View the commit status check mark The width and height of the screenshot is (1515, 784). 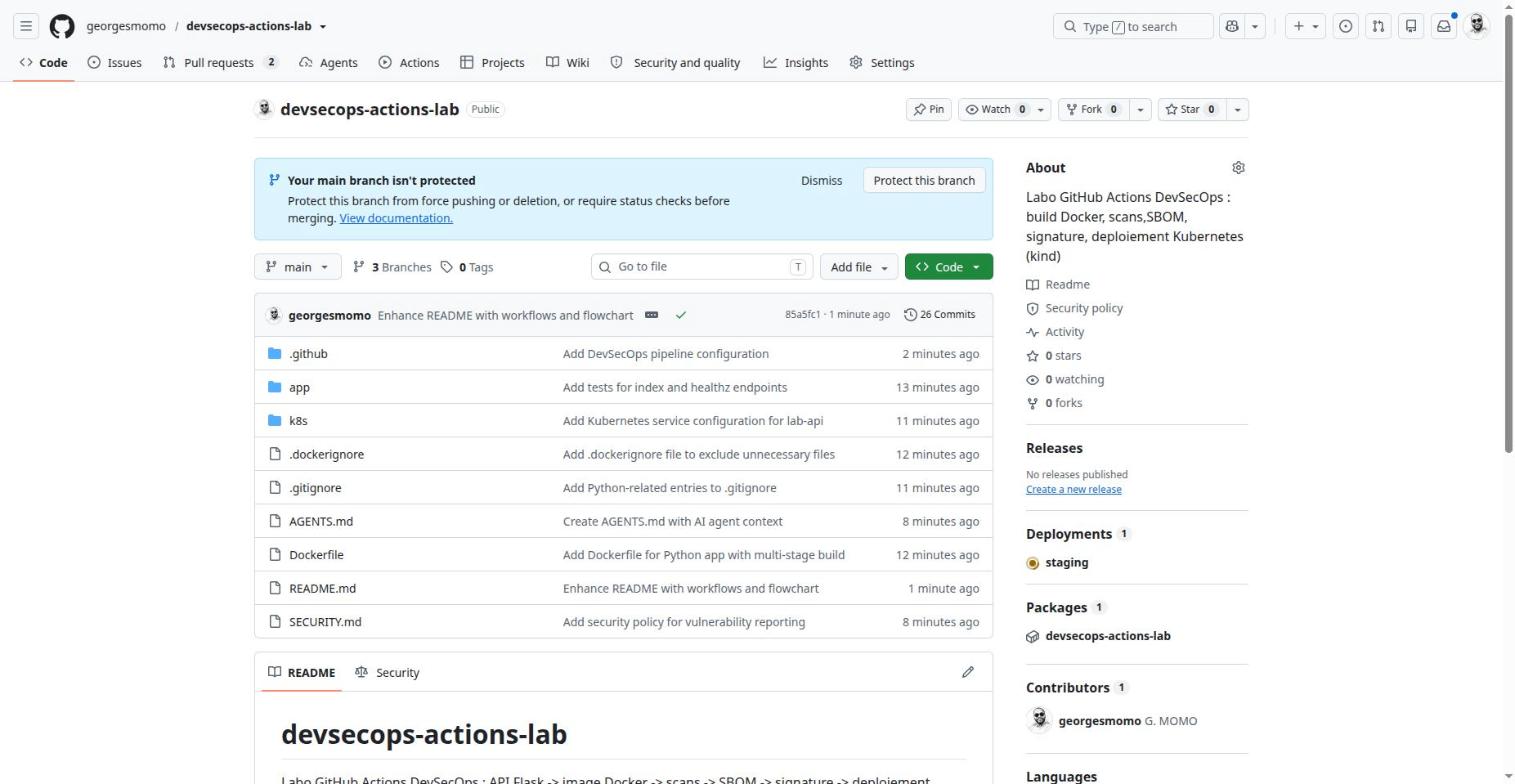681,315
